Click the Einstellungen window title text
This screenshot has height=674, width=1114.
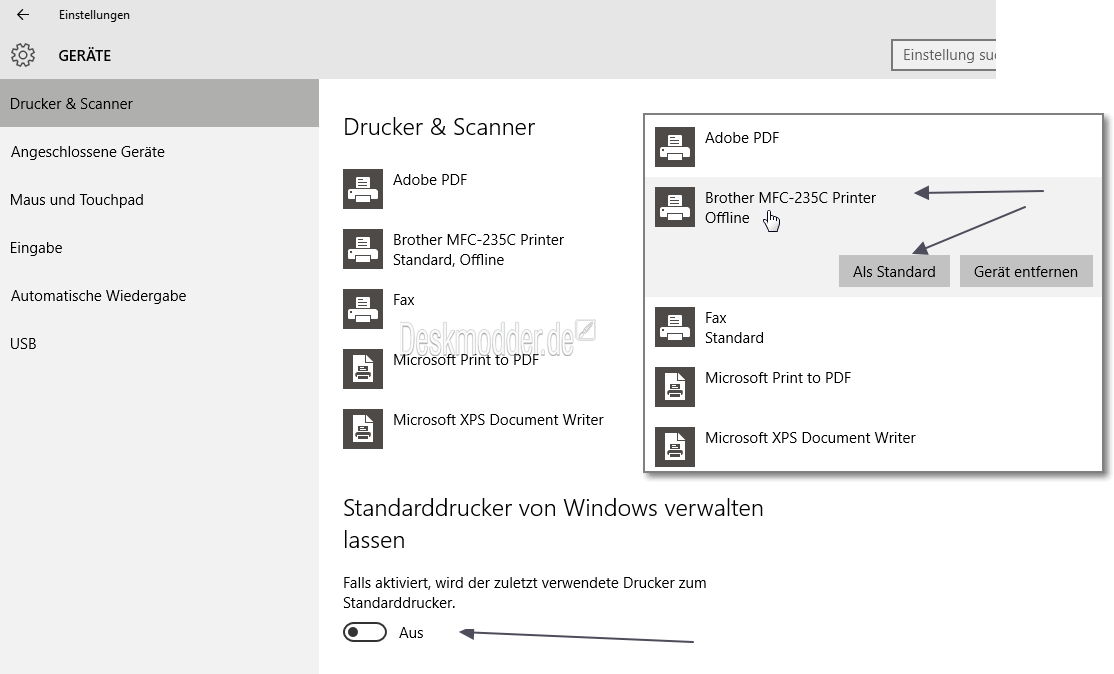94,15
